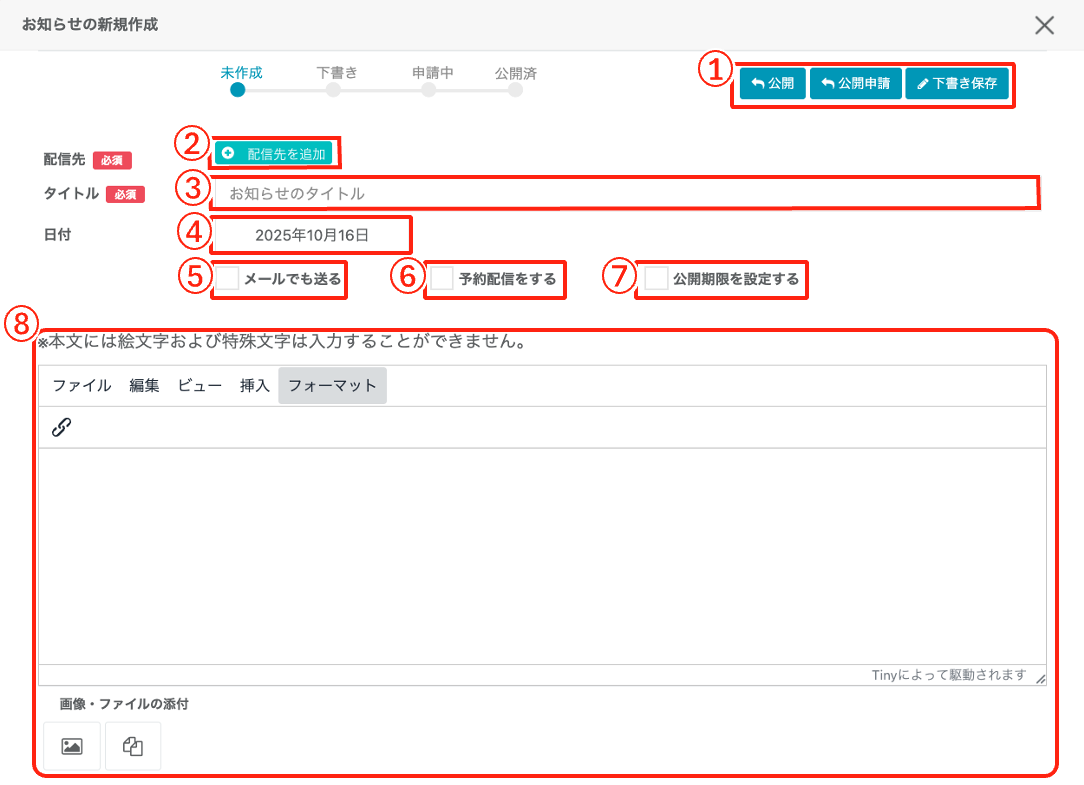Click the insert link icon in editor toolbar
The height and width of the screenshot is (785, 1084).
61,428
